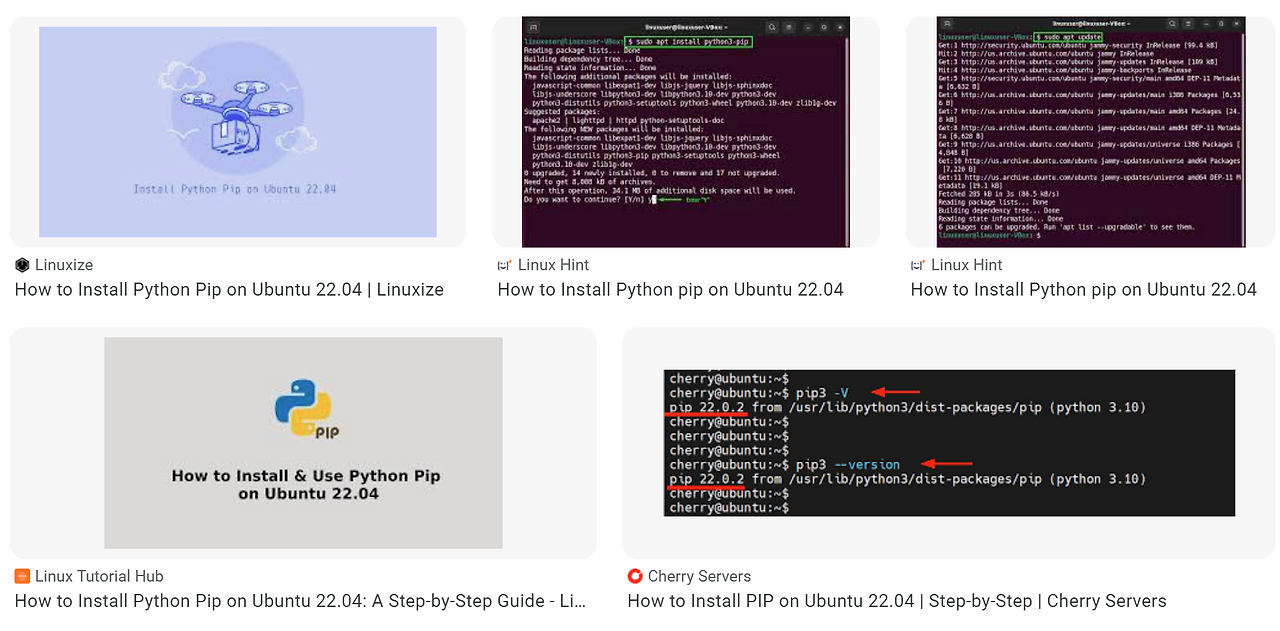Viewport: 1280px width, 631px height.
Task: Open the Linux Hint title below the apt update terminal
Action: (1084, 290)
